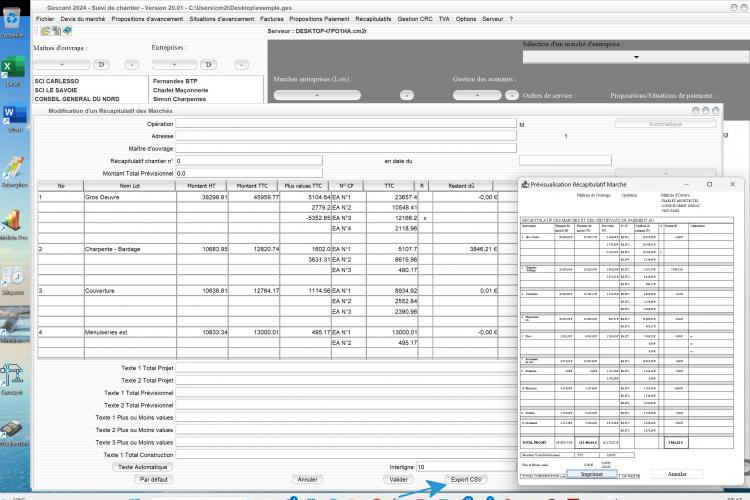Click Imprimer in the preview window
Screen dimensions: 750x500
592,474
